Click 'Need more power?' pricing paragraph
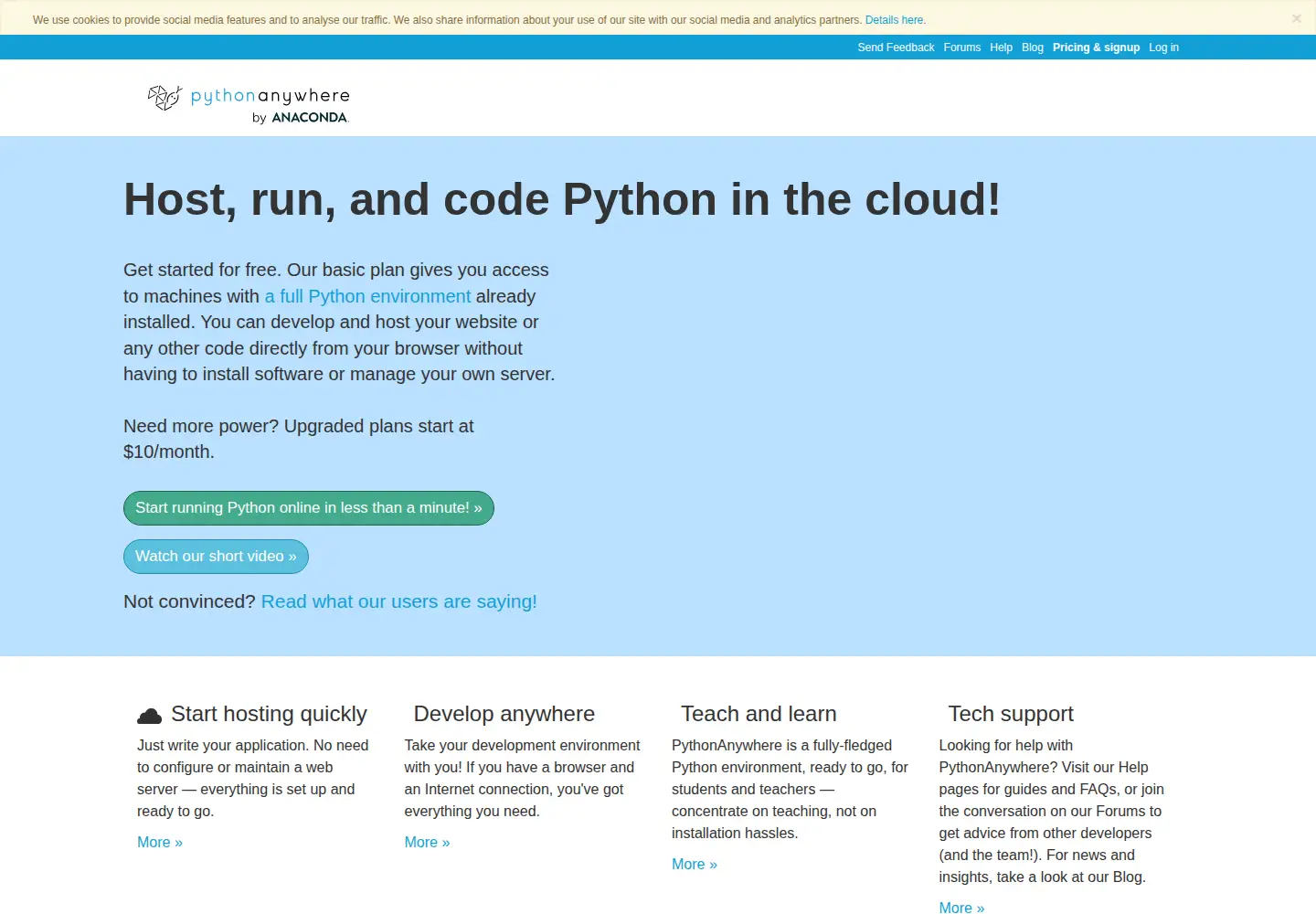Viewport: 1316px width, 914px height. click(299, 439)
